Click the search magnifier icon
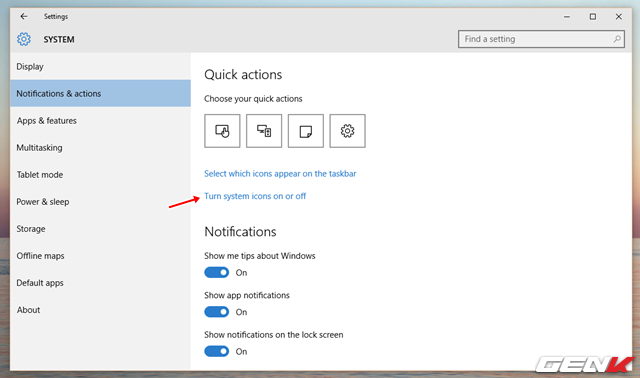The height and width of the screenshot is (378, 640). 617,39
